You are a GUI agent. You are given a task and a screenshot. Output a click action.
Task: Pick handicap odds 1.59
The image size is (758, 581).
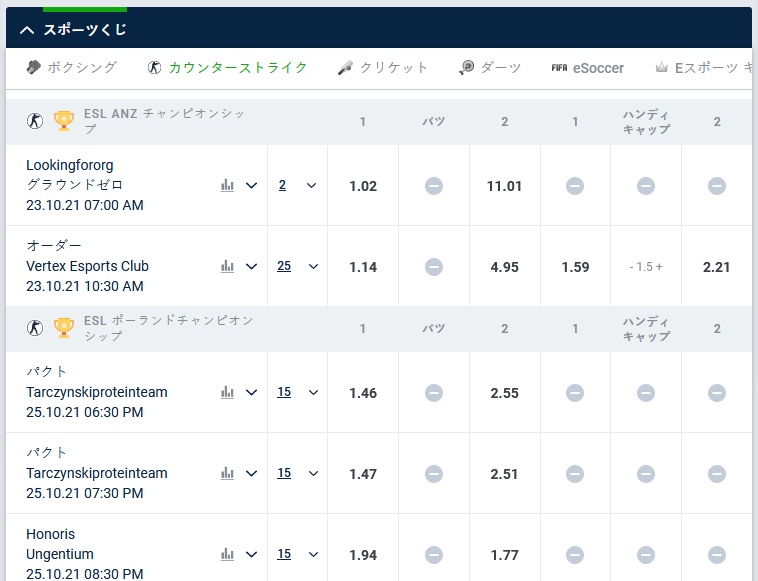pos(575,267)
